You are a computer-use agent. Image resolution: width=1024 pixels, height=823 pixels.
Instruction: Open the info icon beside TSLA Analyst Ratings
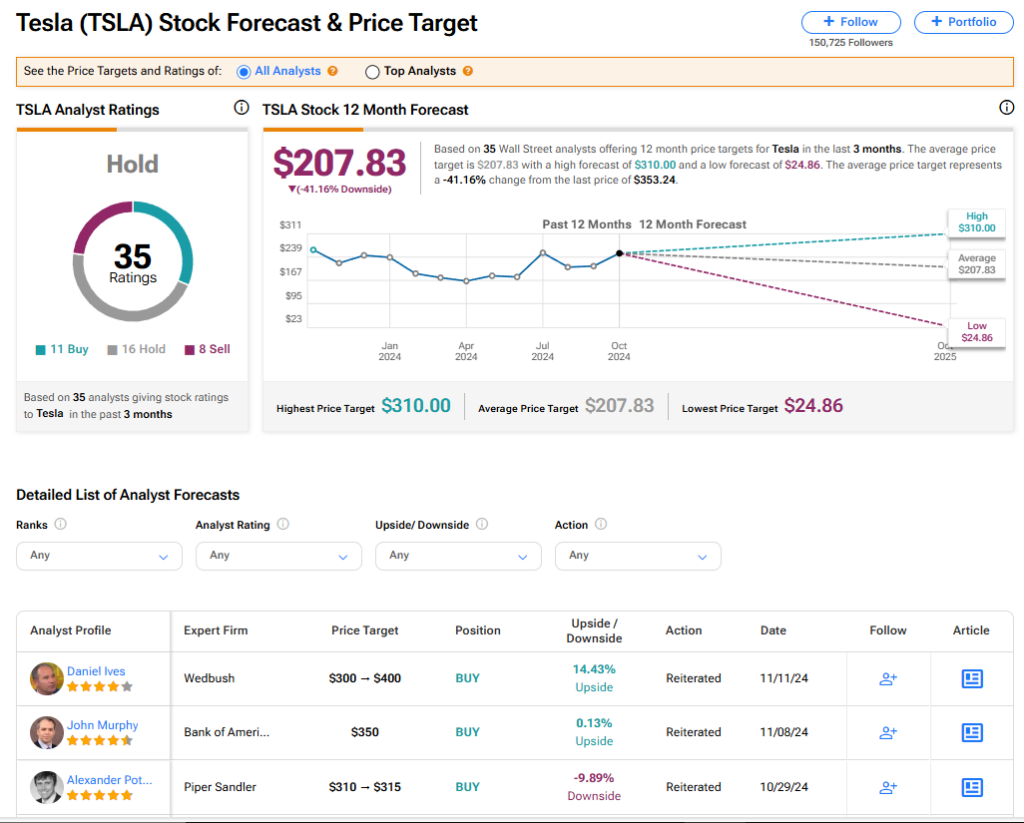241,108
